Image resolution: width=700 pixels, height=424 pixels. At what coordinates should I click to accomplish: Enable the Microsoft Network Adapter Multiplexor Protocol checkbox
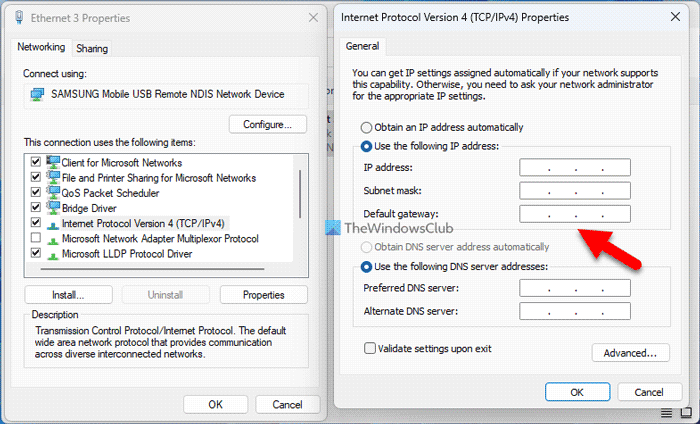coord(37,239)
